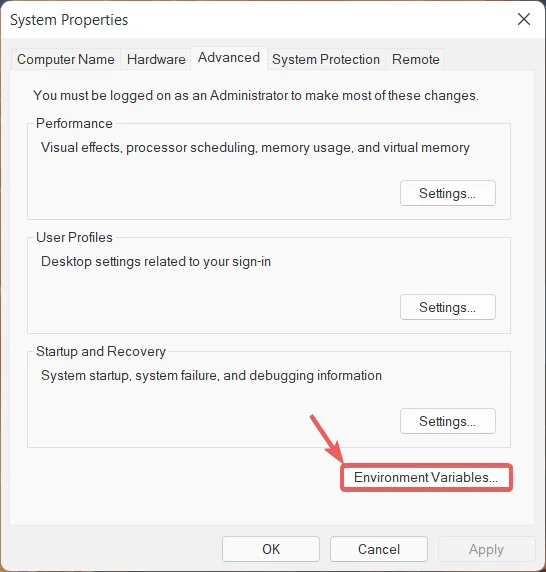
Task: Click the red arrow pointing at Environment Variables
Action: 326,438
